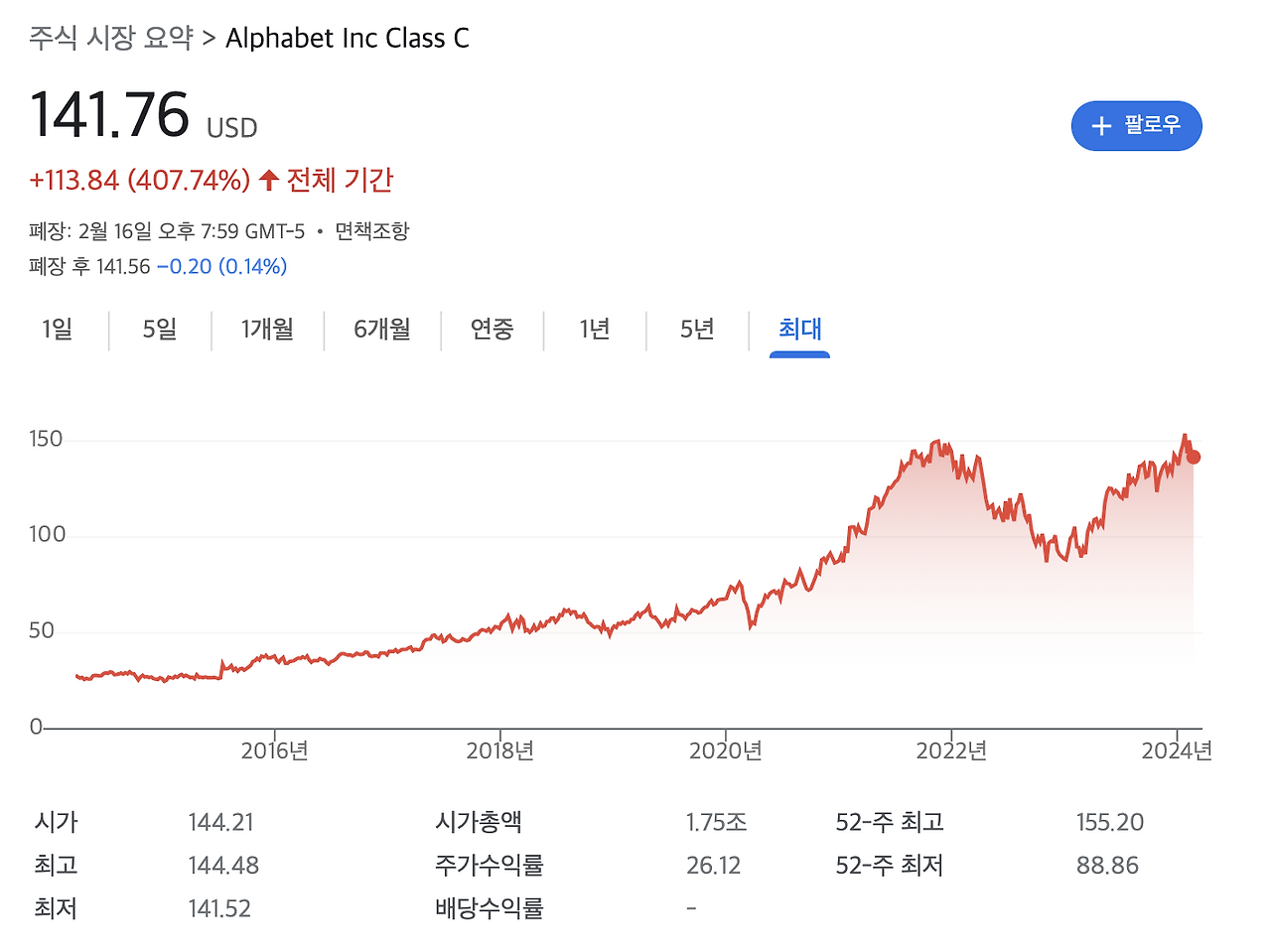This screenshot has width=1271, height=952.
Task: Click the red marker dot at chart's end
Action: pyautogui.click(x=1192, y=457)
